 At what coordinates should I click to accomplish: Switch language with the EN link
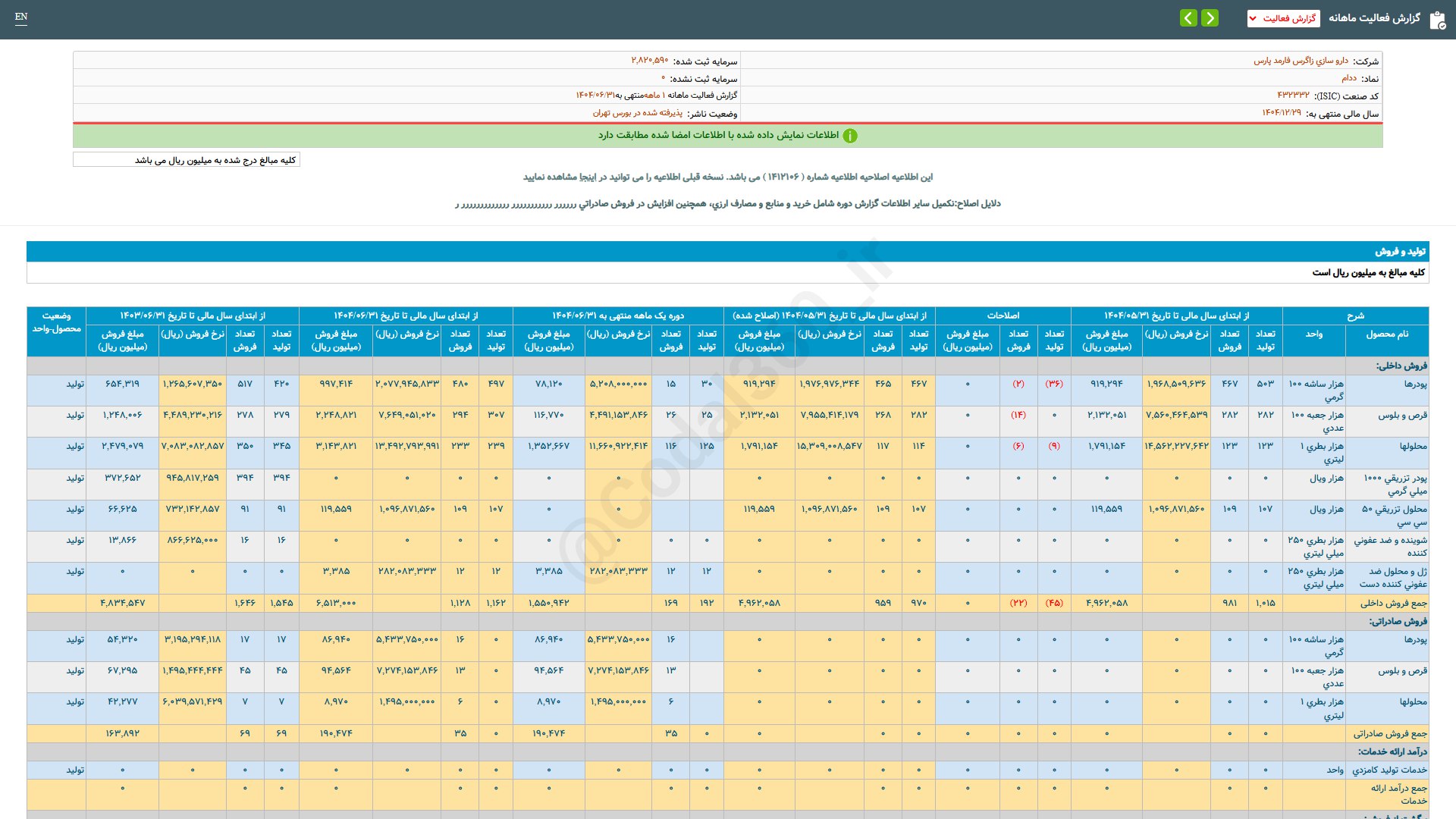tap(21, 17)
